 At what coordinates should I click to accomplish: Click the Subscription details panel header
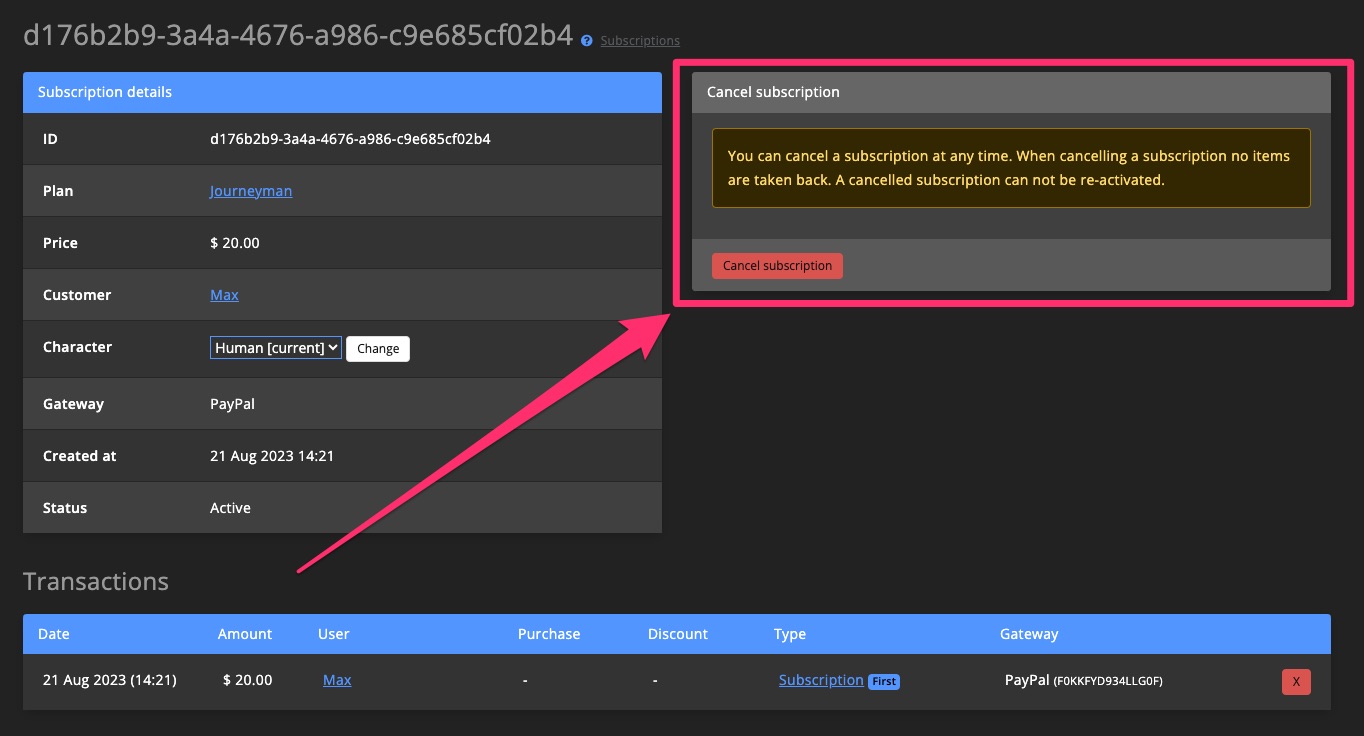104,92
